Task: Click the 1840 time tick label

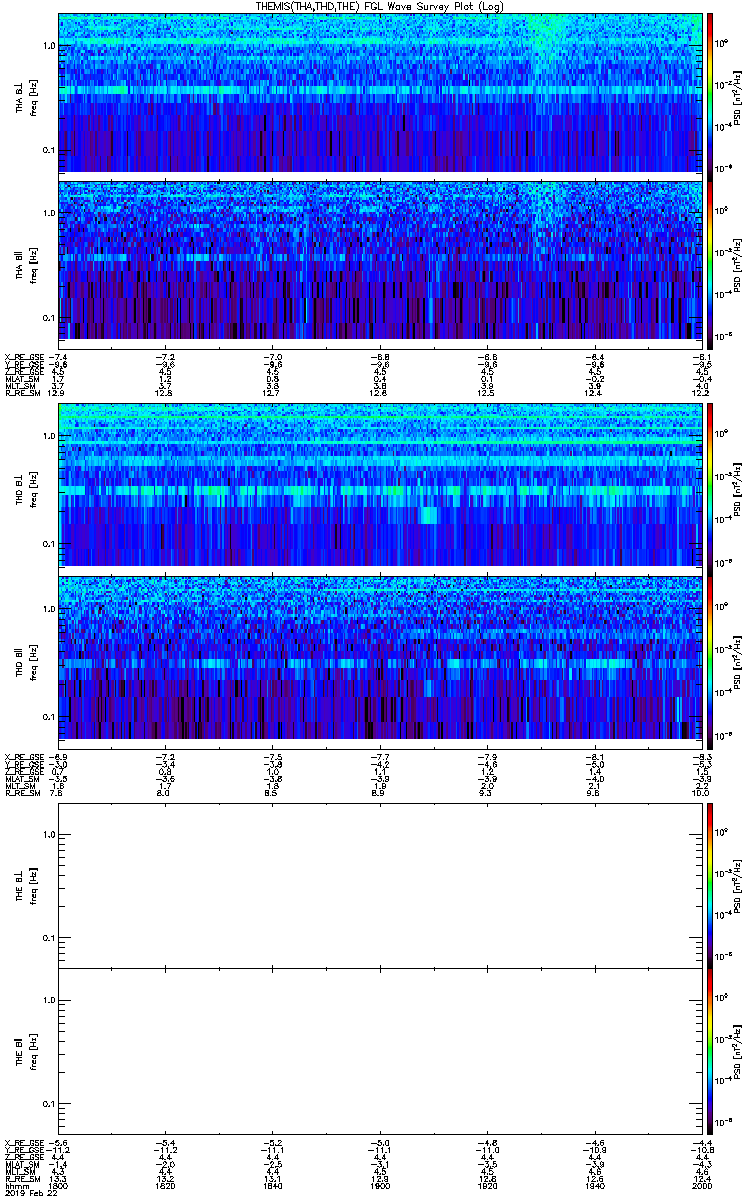Action: (272, 1185)
